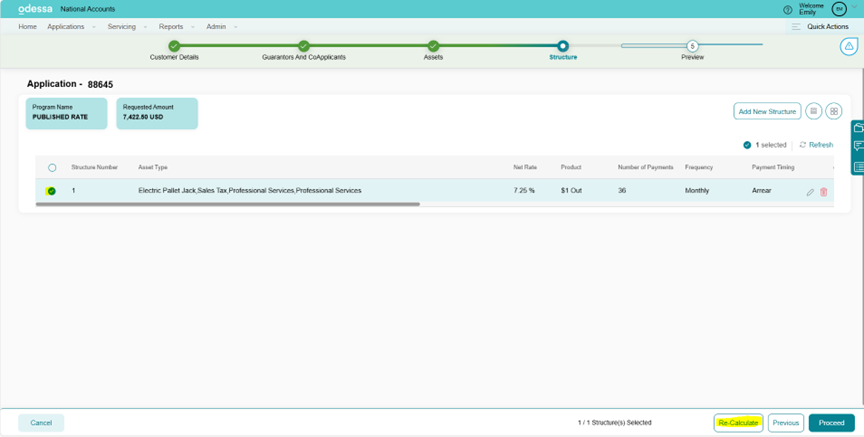This screenshot has width=864, height=437.
Task: Expand the Applications menu dropdown
Action: point(70,27)
